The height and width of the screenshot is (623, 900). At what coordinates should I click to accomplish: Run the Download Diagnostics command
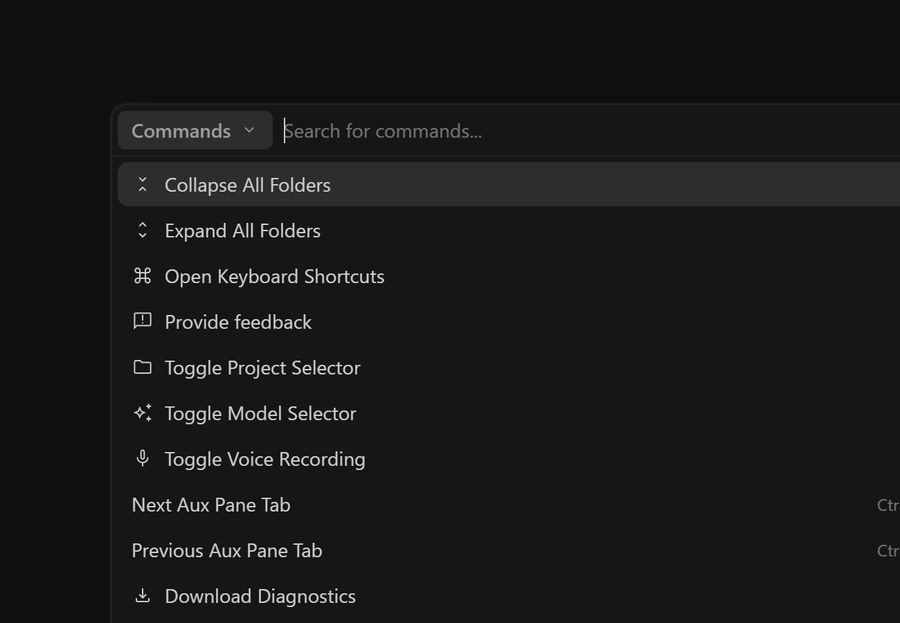pos(509,596)
